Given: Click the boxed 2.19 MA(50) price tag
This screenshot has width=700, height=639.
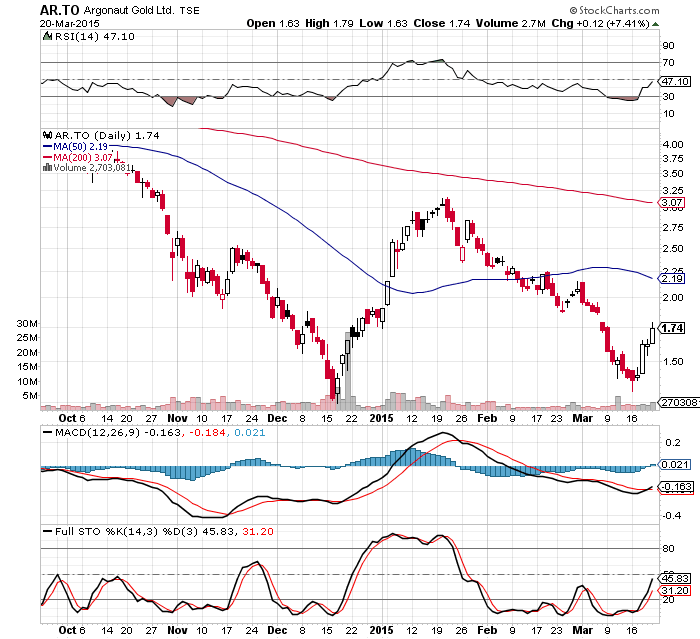Looking at the screenshot, I should pyautogui.click(x=672, y=279).
